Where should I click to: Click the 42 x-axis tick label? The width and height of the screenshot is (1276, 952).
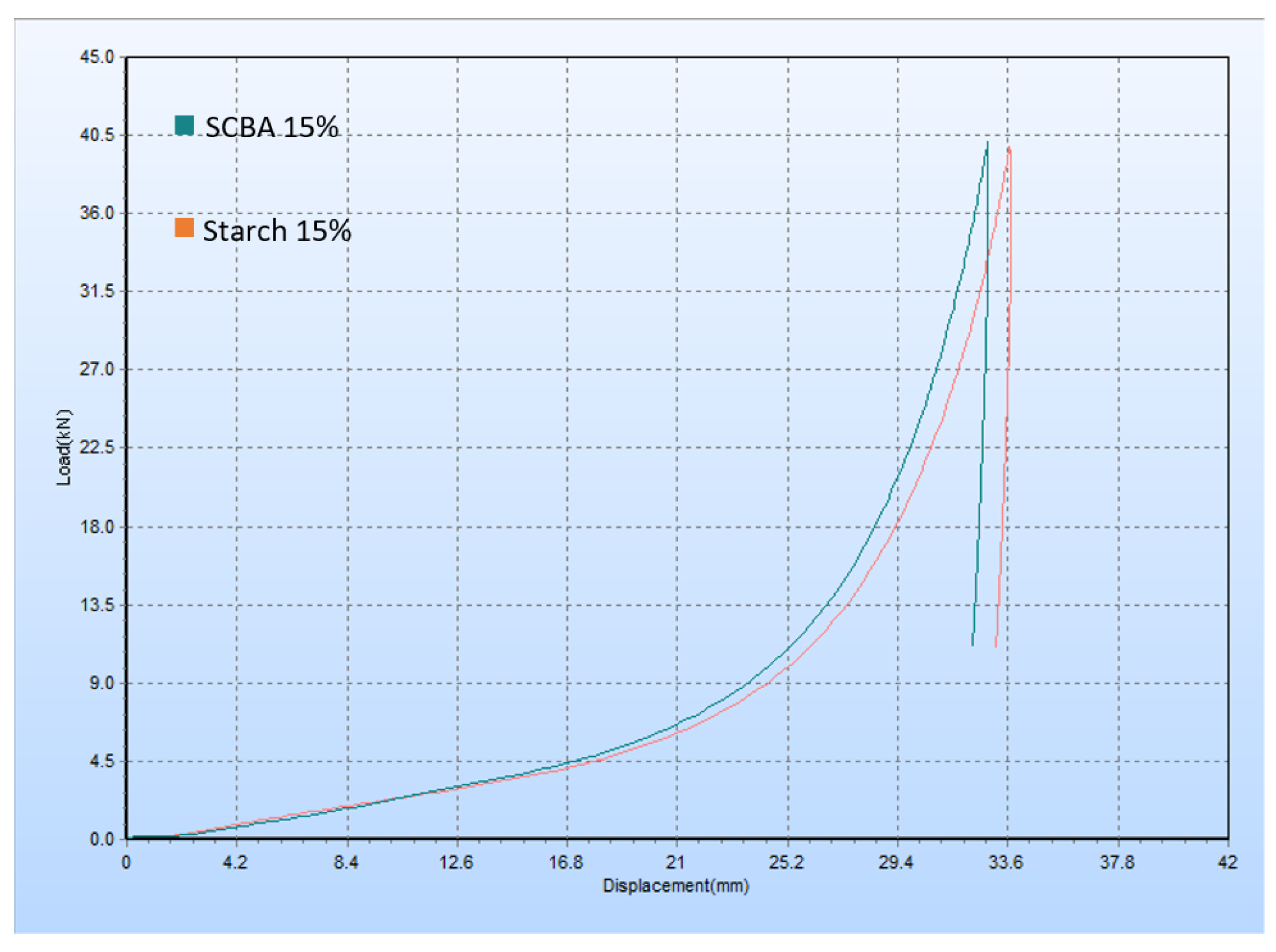click(x=1227, y=863)
